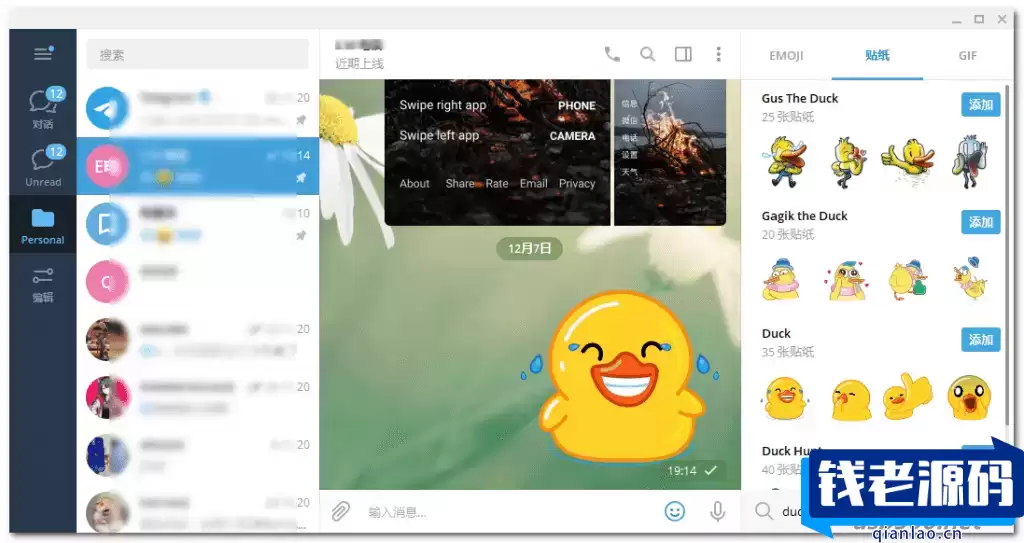
Task: Choose the Duck pack thumbs-up sticker
Action: point(908,397)
